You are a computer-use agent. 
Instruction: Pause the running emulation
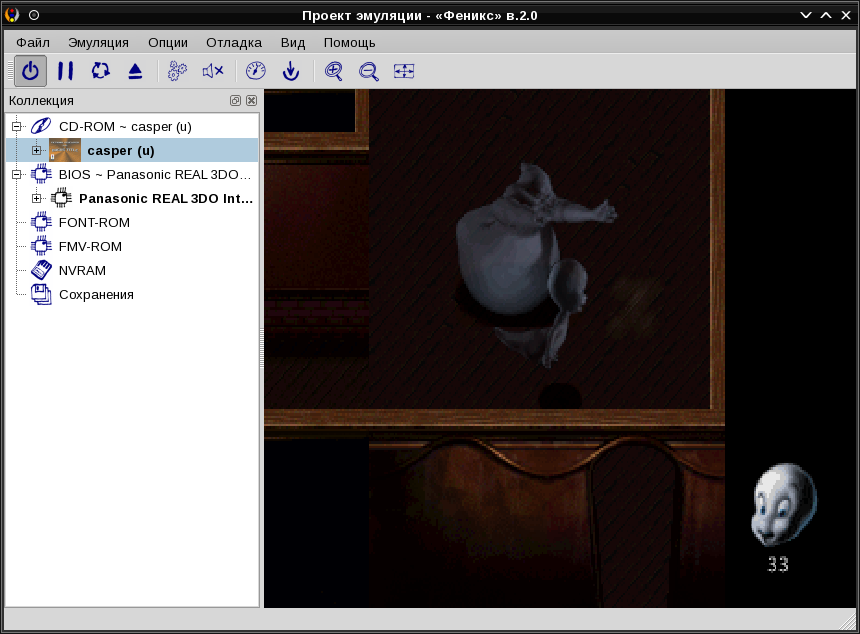[65, 71]
